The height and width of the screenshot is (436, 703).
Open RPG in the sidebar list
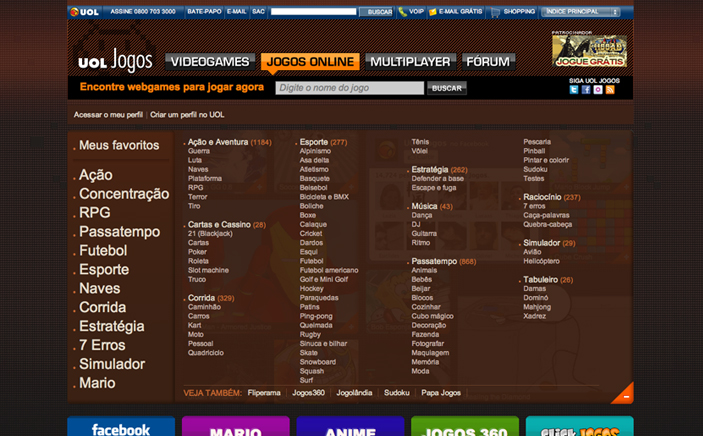click(x=95, y=213)
